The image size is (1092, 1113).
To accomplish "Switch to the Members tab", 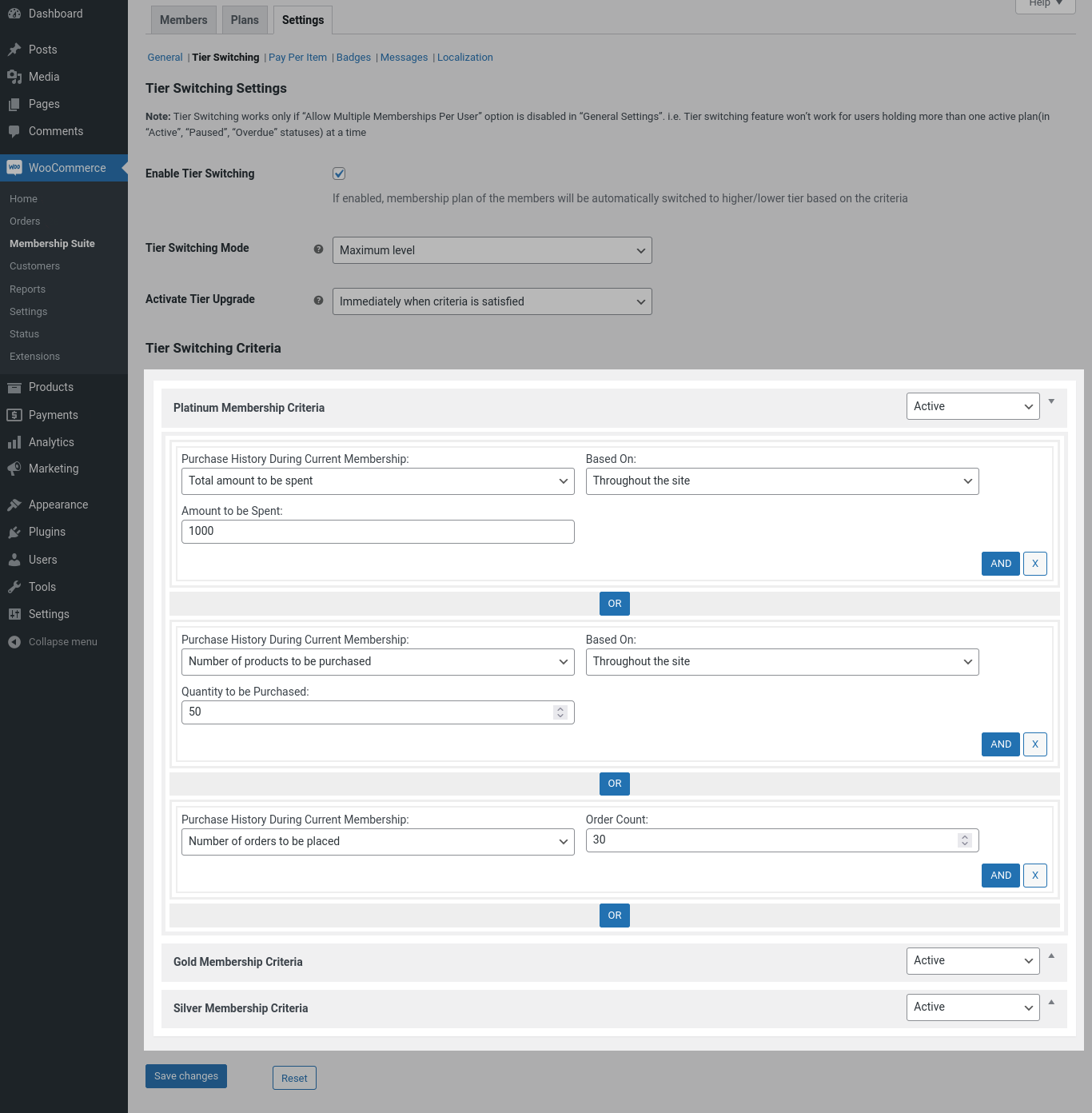I will [183, 19].
